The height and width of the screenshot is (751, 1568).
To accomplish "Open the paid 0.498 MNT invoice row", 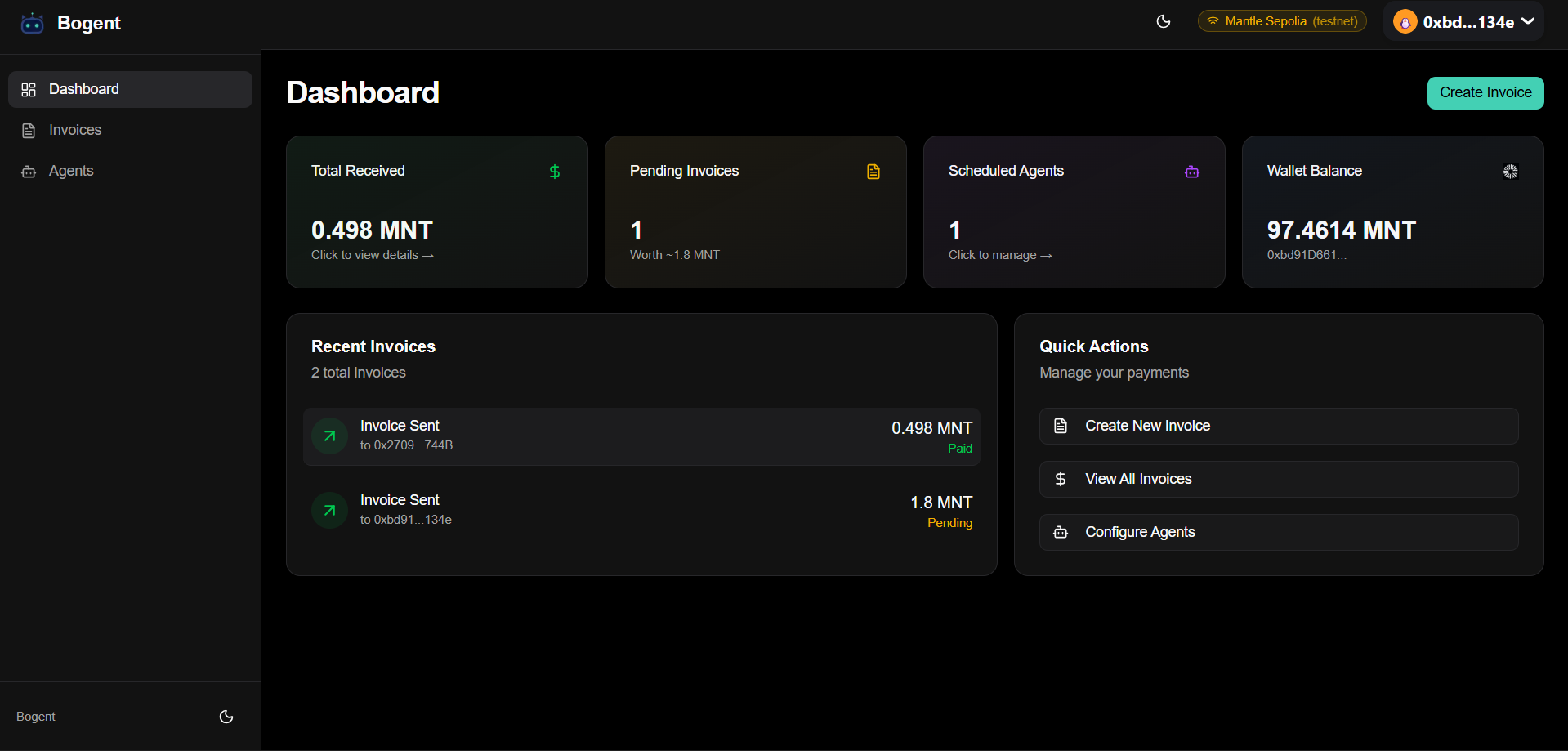I will 641,436.
